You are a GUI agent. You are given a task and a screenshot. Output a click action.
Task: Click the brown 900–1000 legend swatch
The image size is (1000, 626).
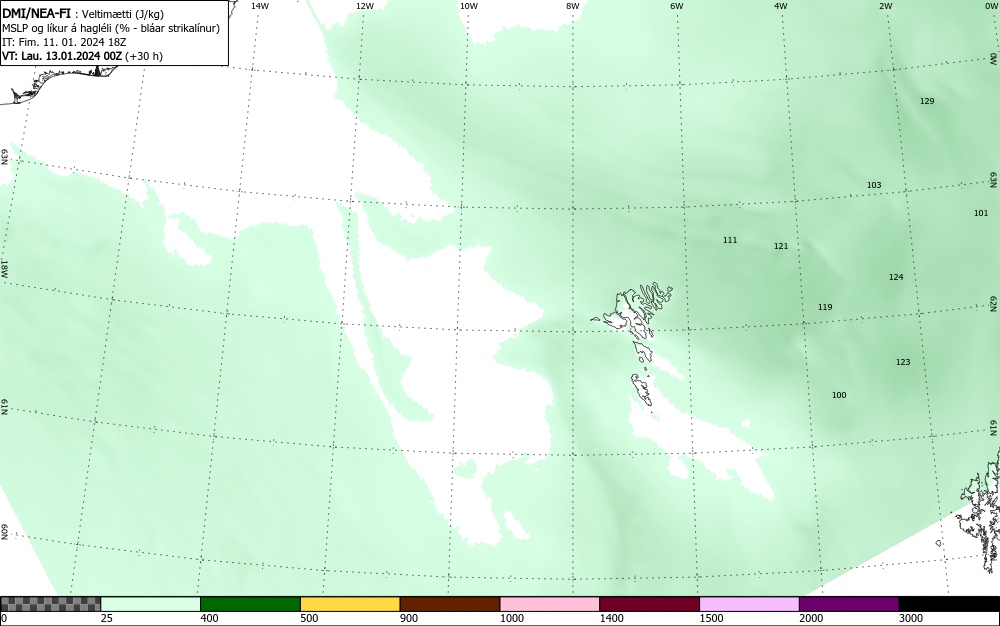point(450,604)
